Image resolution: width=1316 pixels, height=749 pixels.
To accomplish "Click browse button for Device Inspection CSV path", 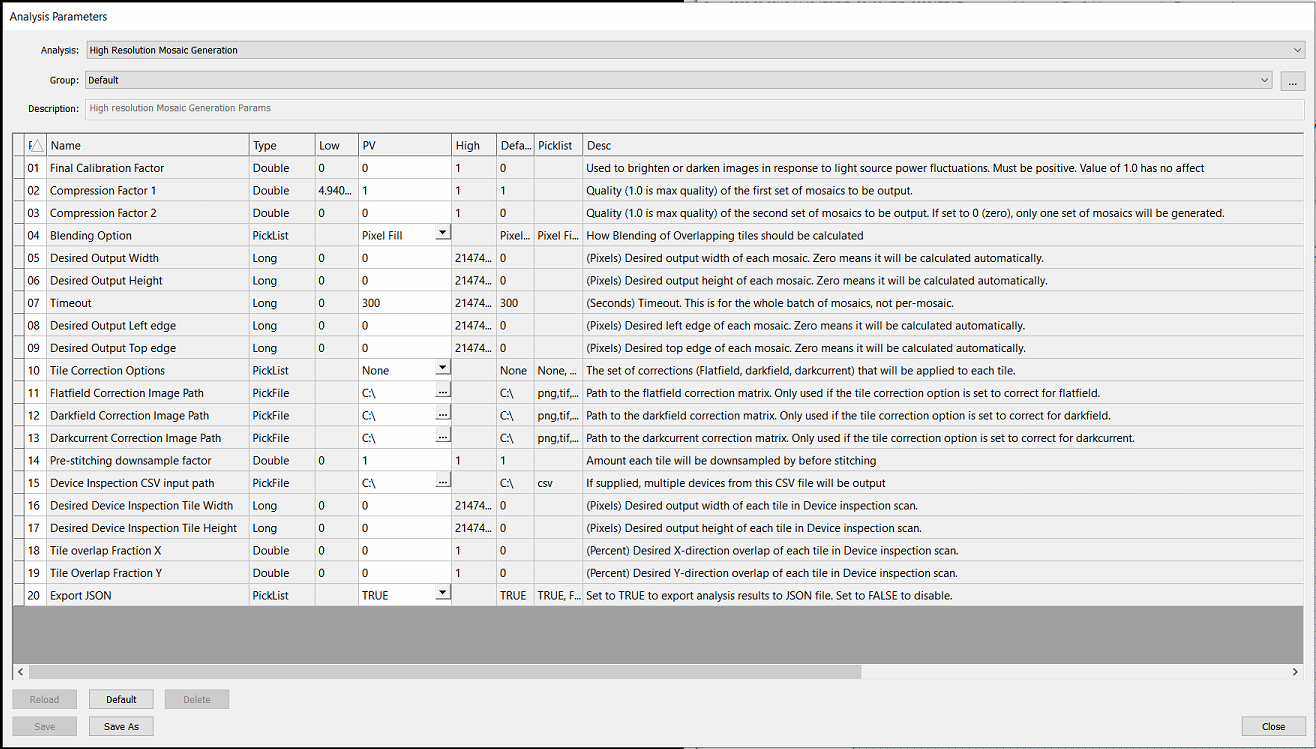I will (442, 483).
